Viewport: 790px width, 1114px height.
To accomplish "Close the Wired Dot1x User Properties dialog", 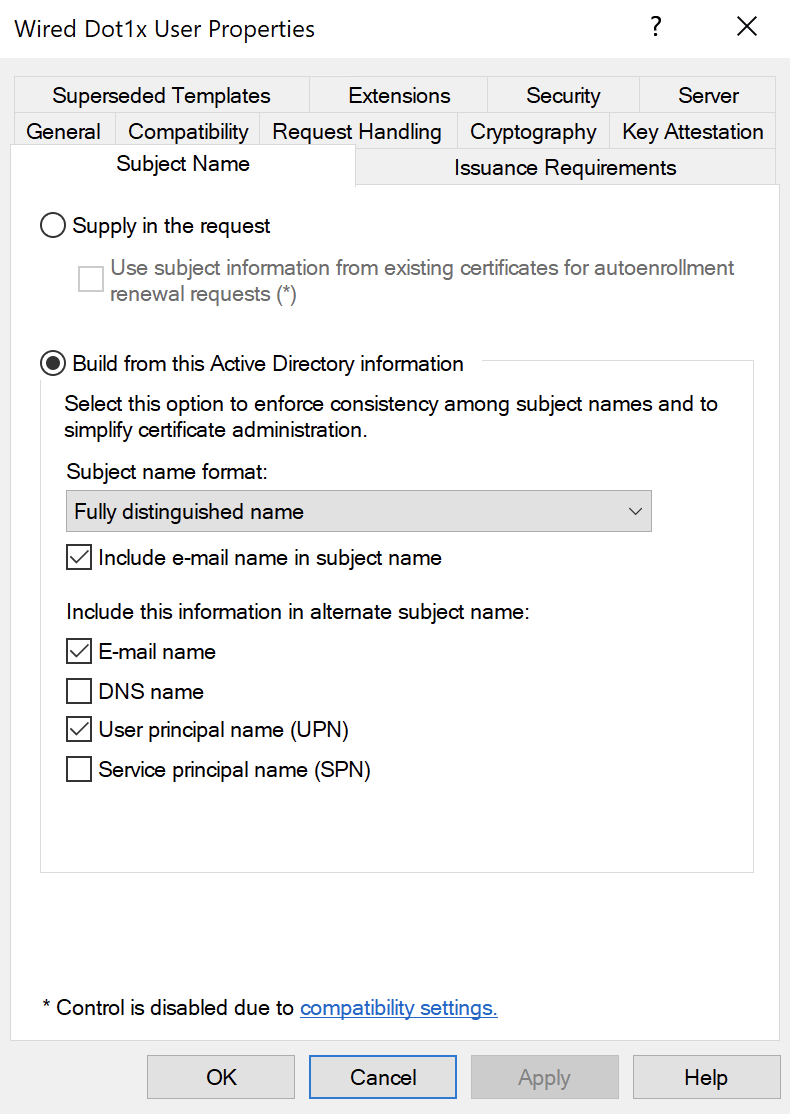I will coord(746,27).
